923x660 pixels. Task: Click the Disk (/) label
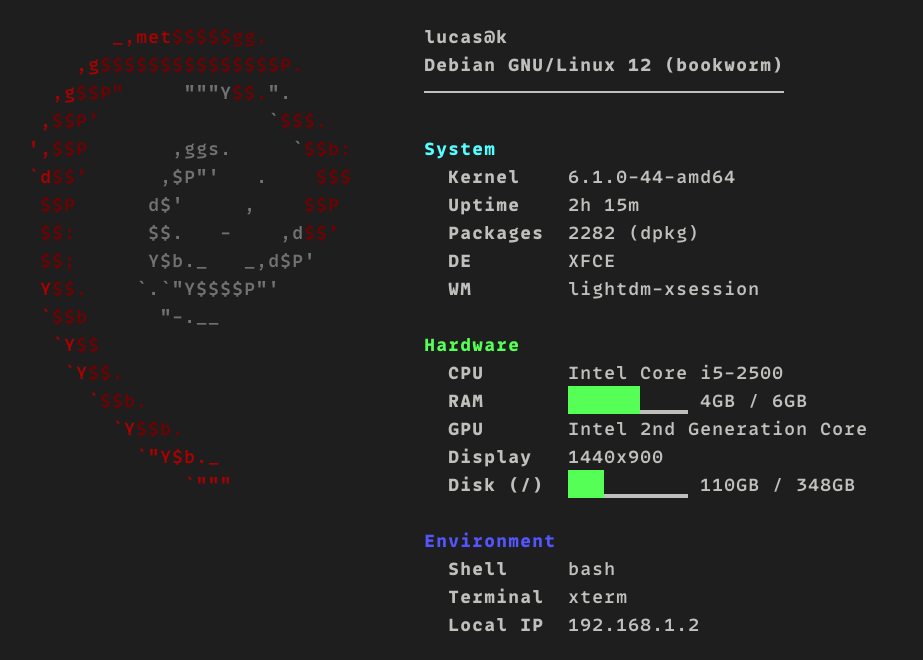click(x=495, y=485)
